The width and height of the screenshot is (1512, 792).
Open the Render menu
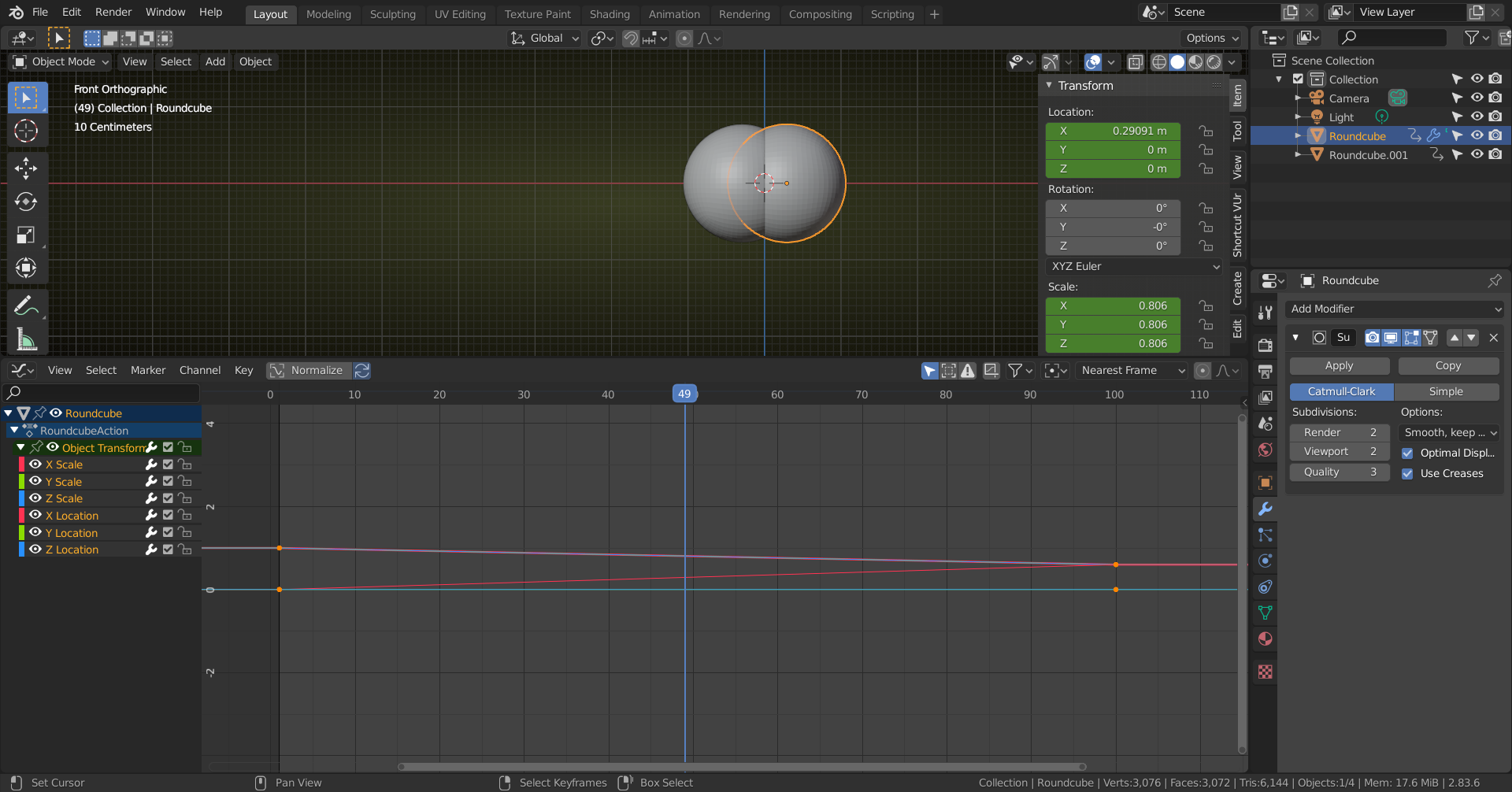coord(113,12)
